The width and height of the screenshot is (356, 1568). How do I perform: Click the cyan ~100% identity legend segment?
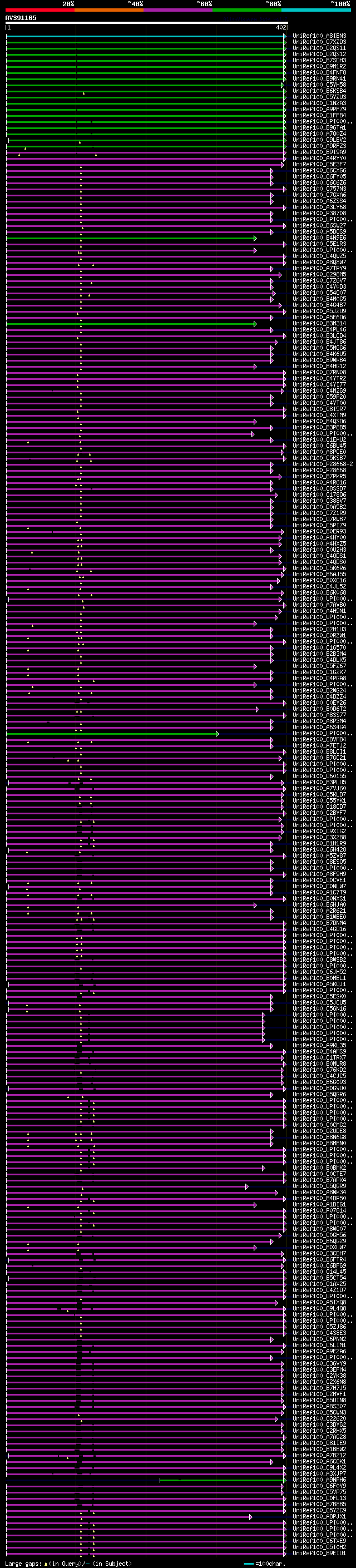[316, 10]
